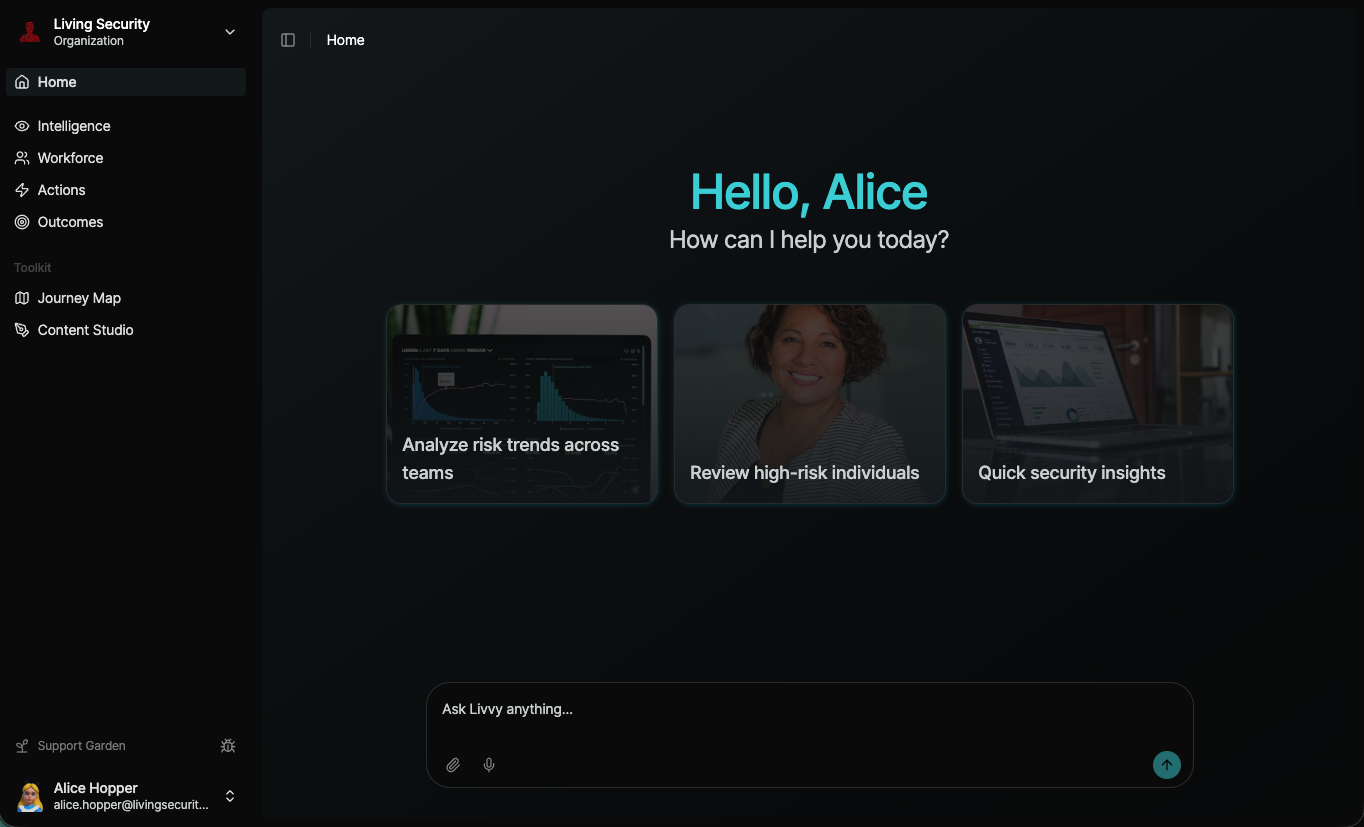Open the Journey Map tool
This screenshot has height=827, width=1364.
[x=79, y=298]
